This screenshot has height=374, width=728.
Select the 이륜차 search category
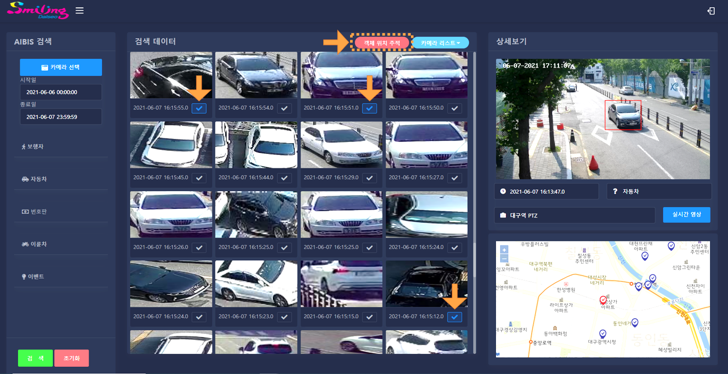[x=61, y=245]
